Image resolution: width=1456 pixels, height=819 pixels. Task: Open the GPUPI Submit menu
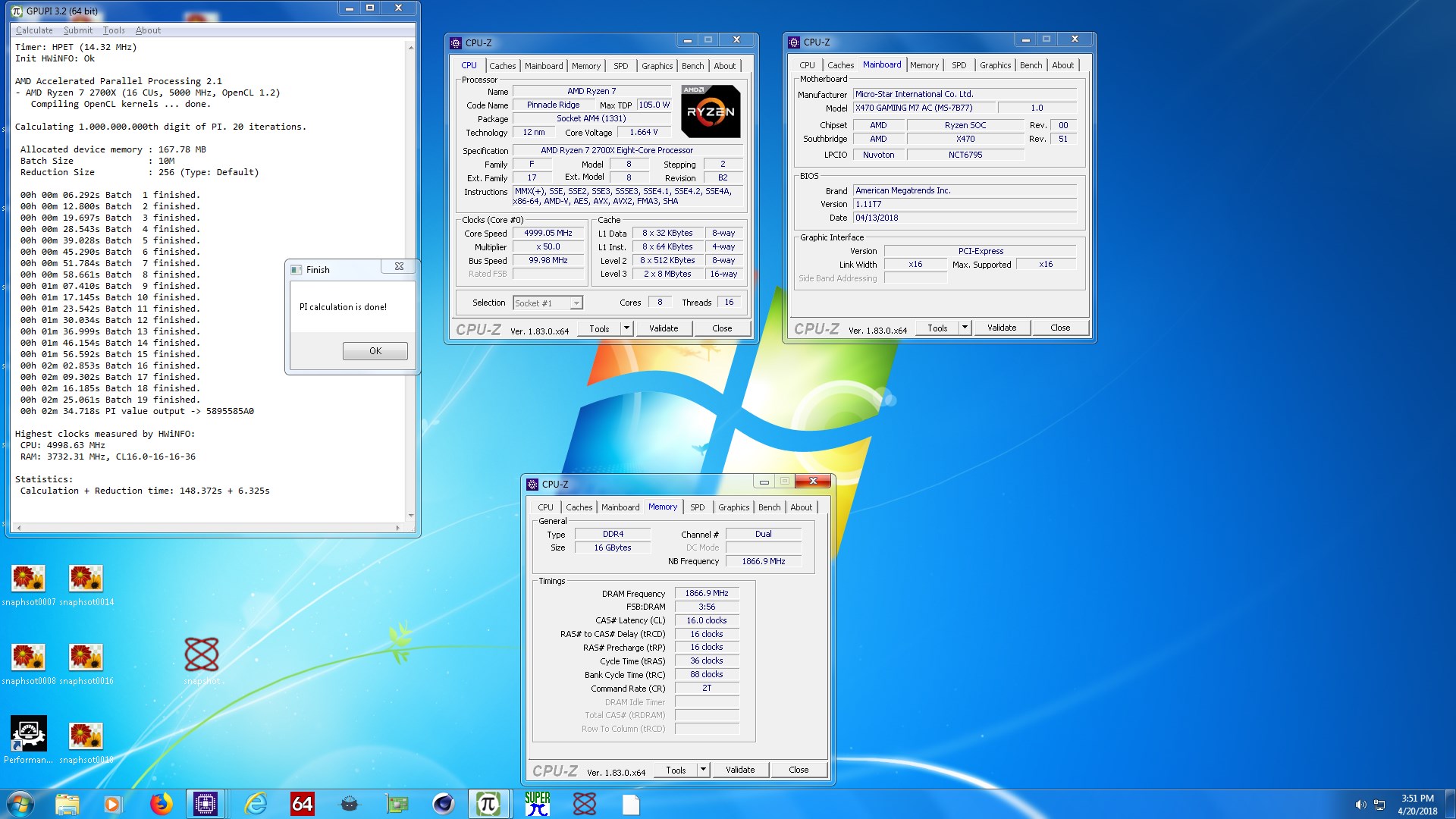click(78, 30)
